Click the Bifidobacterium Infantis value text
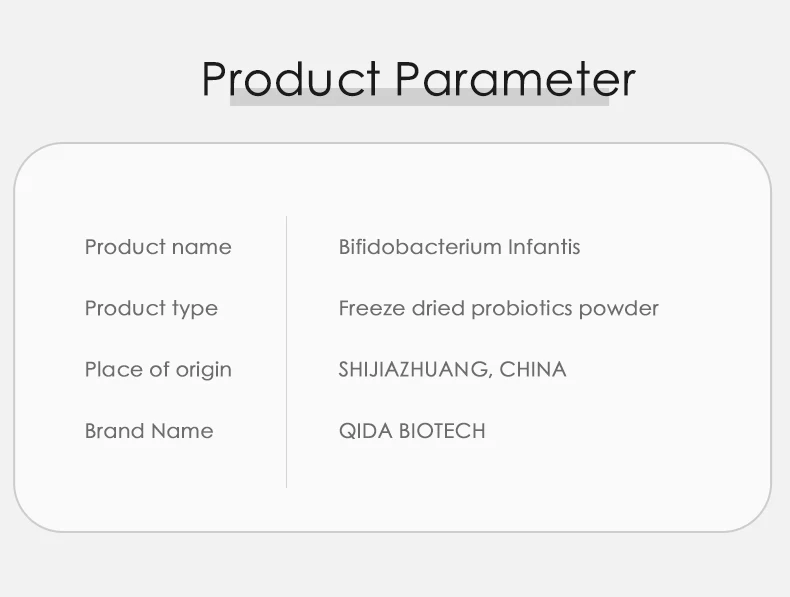 click(x=459, y=247)
